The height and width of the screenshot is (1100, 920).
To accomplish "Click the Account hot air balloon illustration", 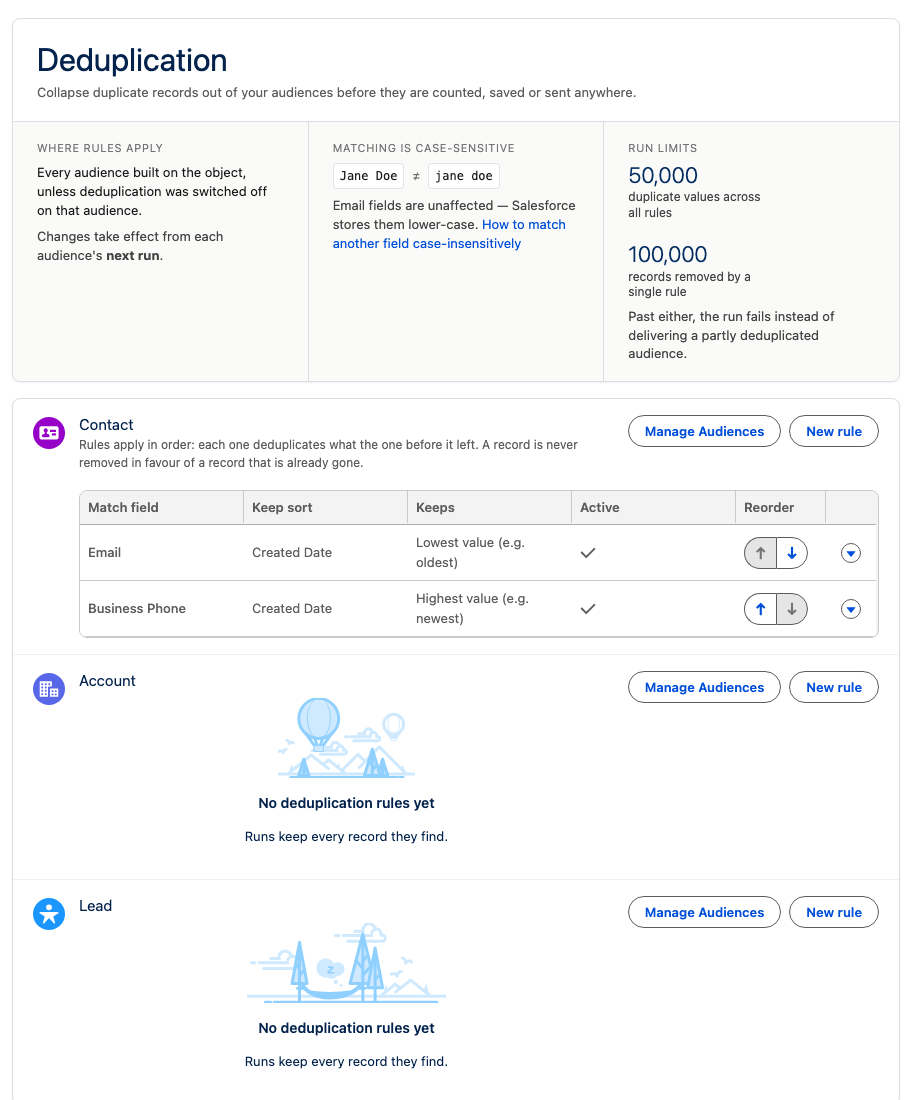I will click(x=346, y=738).
